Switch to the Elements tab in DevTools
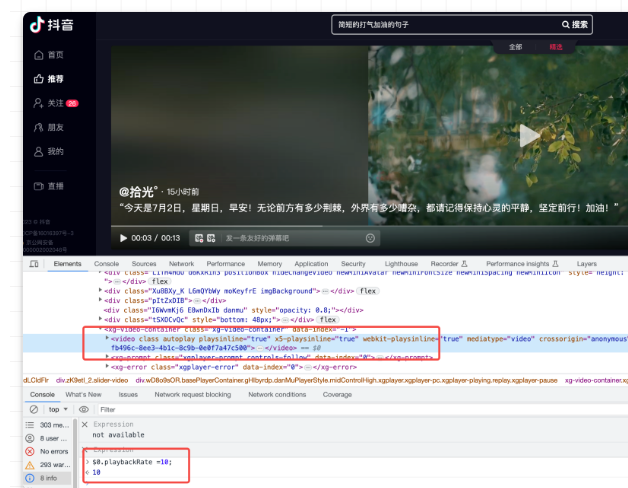This screenshot has height=488, width=628. pyautogui.click(x=67, y=264)
